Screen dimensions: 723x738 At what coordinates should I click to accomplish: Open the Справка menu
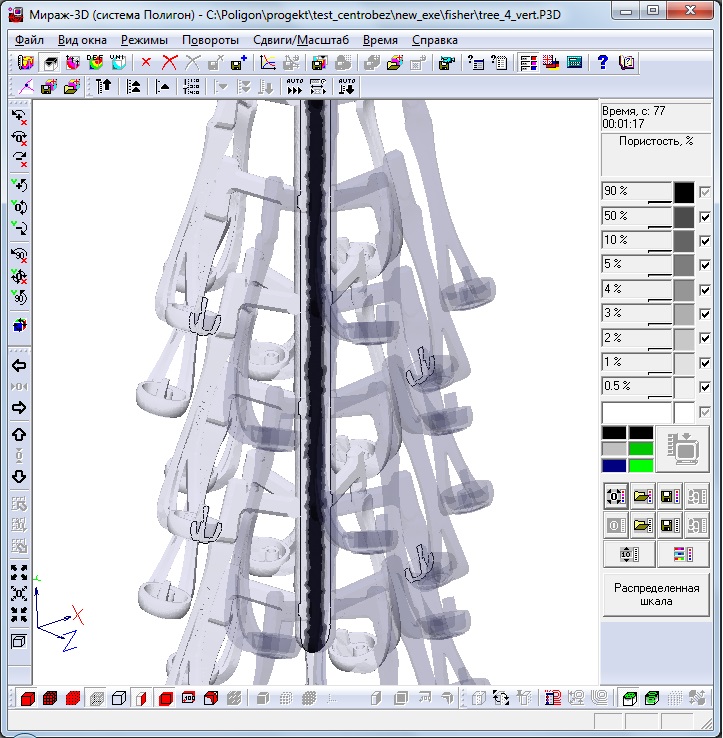point(434,40)
